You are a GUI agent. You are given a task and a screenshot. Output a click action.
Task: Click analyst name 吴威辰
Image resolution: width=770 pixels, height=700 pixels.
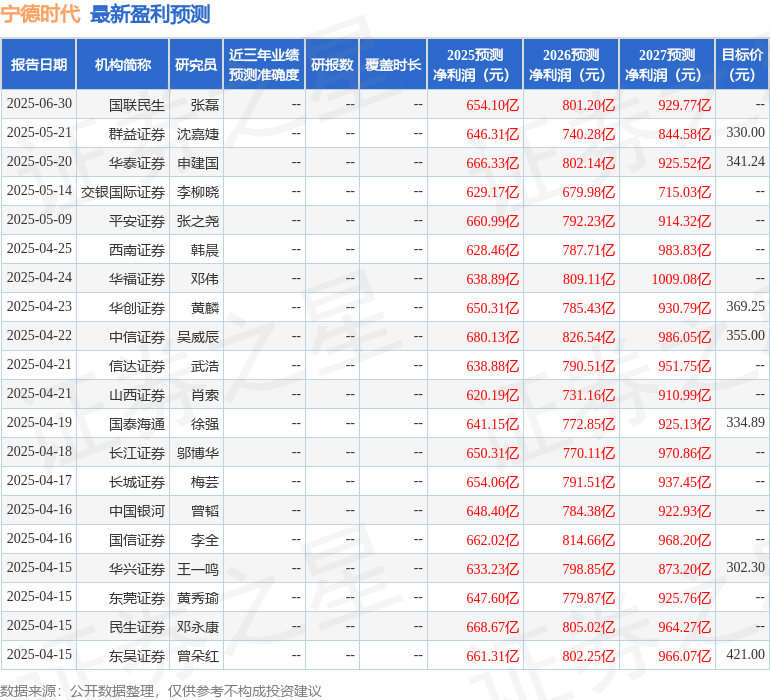pos(198,337)
